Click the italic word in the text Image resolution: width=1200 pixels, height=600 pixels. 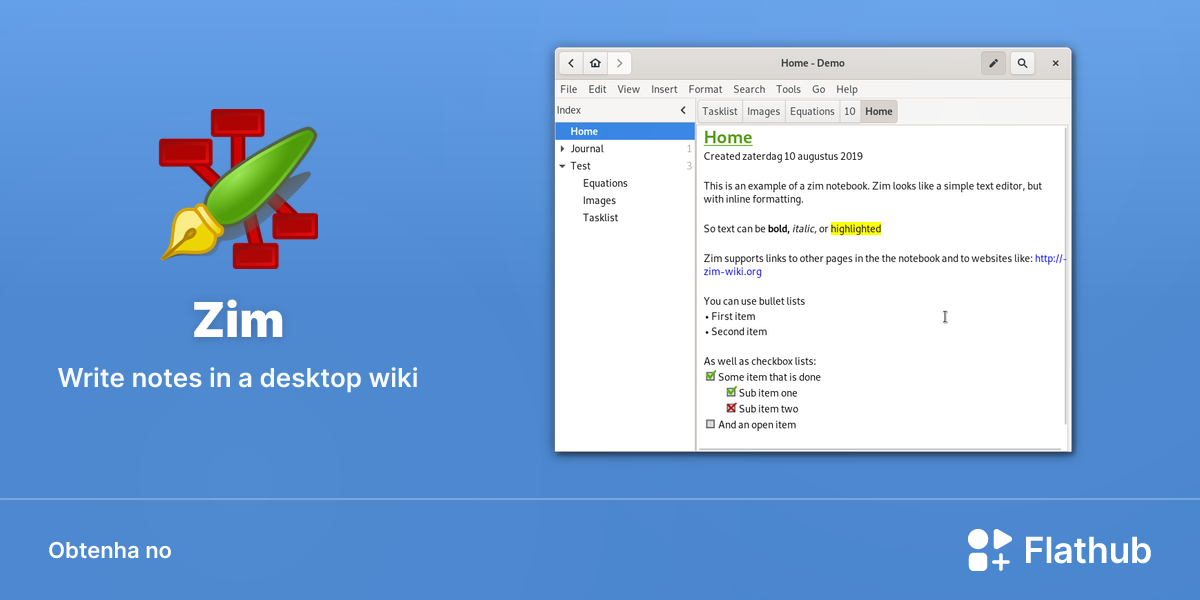(803, 229)
